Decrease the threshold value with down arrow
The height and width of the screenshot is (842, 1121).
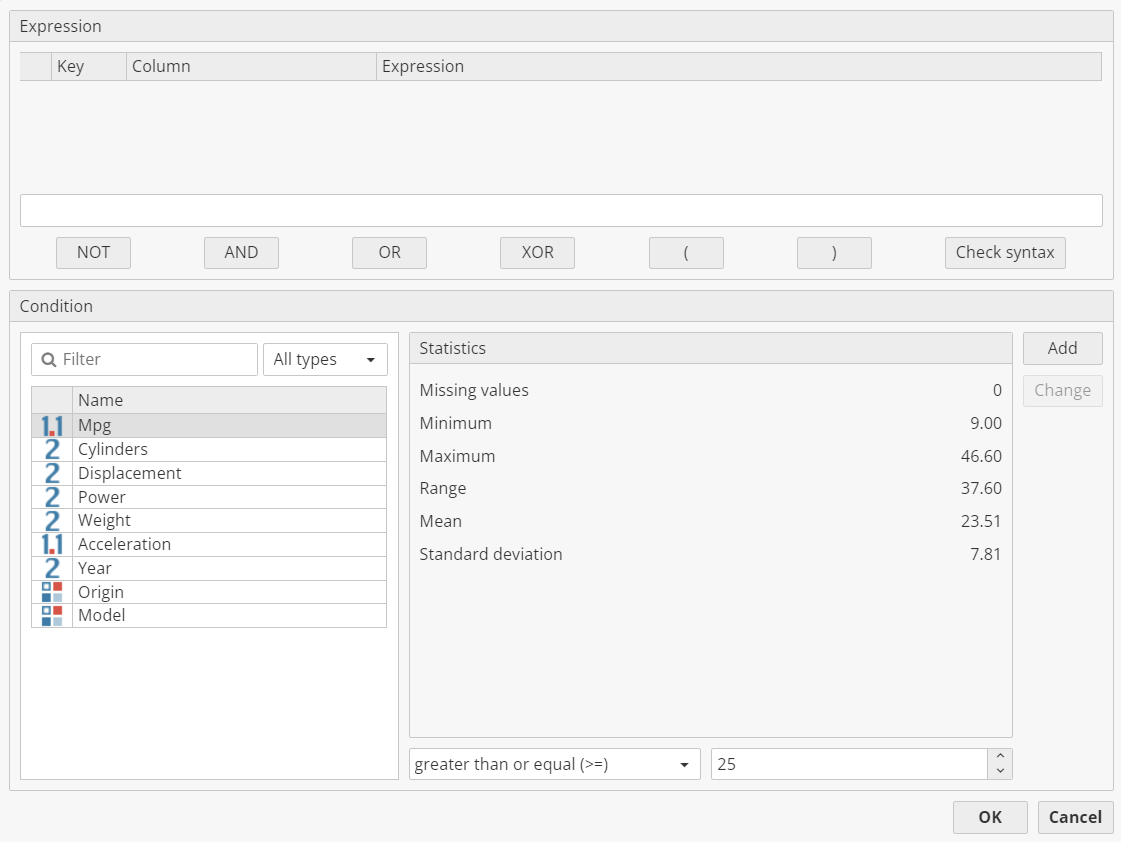pyautogui.click(x=1001, y=771)
